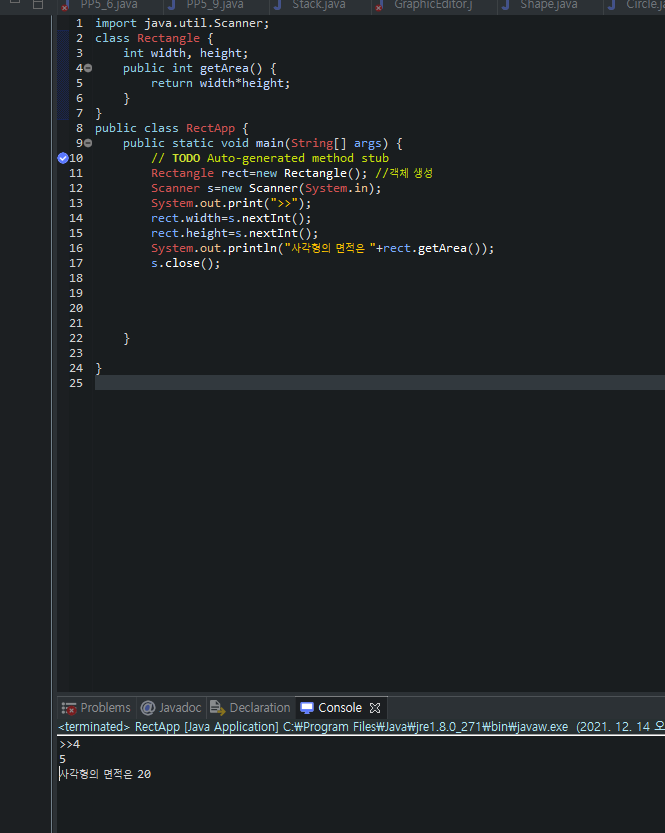Click the Problems view icon
The image size is (665, 833).
pyautogui.click(x=69, y=708)
